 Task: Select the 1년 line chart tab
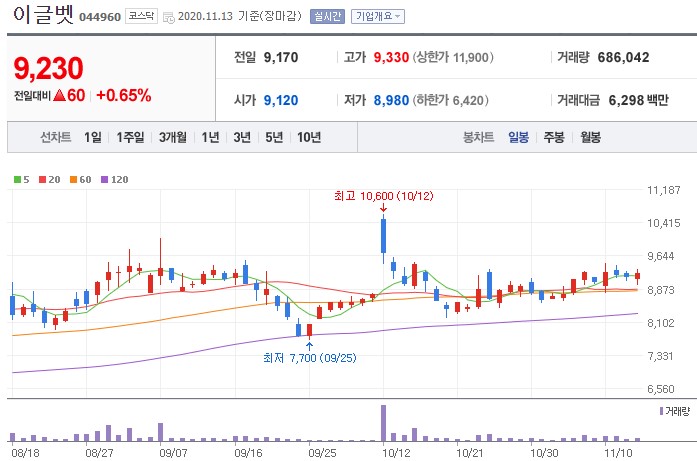point(210,137)
